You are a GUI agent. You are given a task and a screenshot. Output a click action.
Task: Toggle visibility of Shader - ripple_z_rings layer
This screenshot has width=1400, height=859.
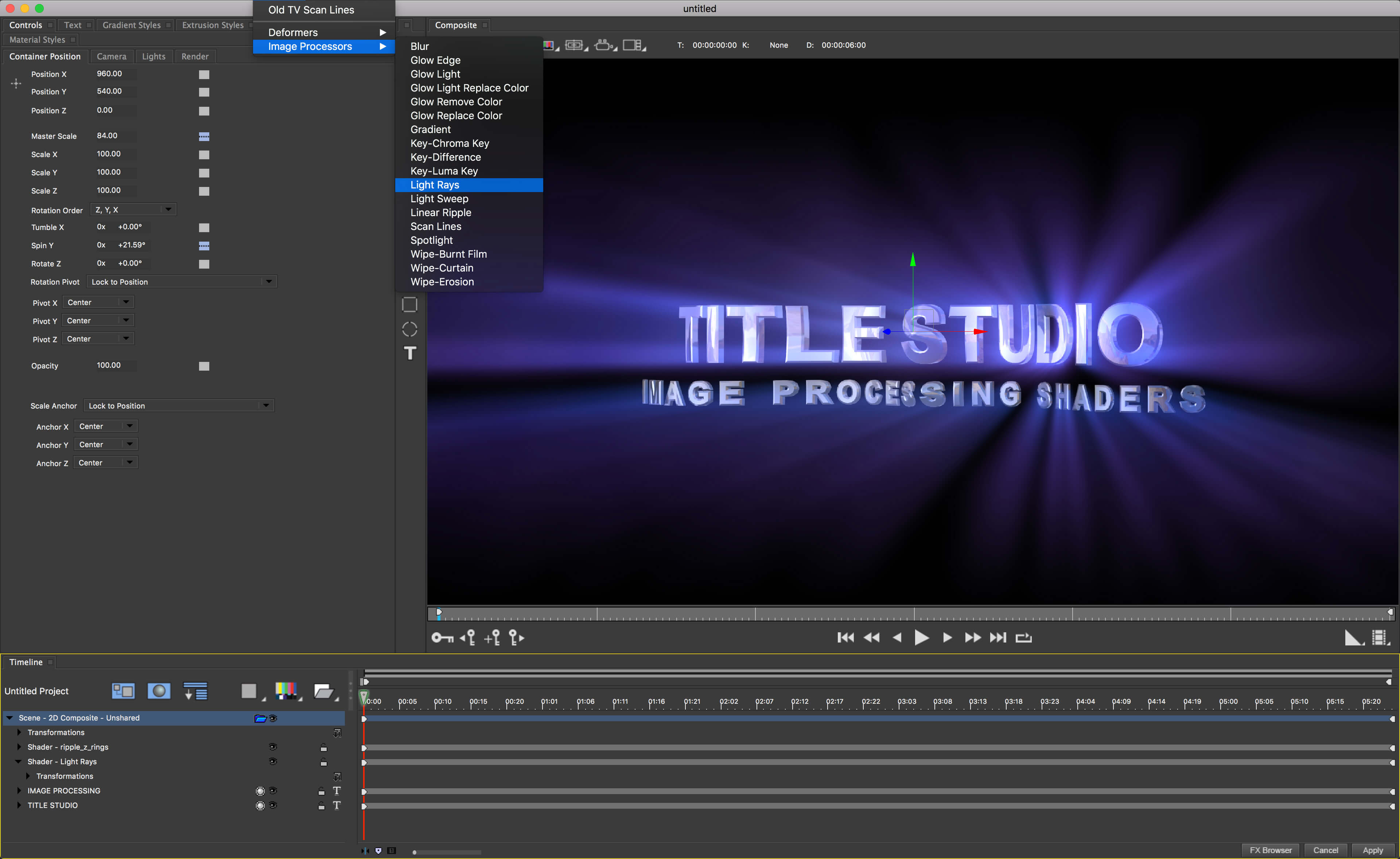pyautogui.click(x=273, y=746)
